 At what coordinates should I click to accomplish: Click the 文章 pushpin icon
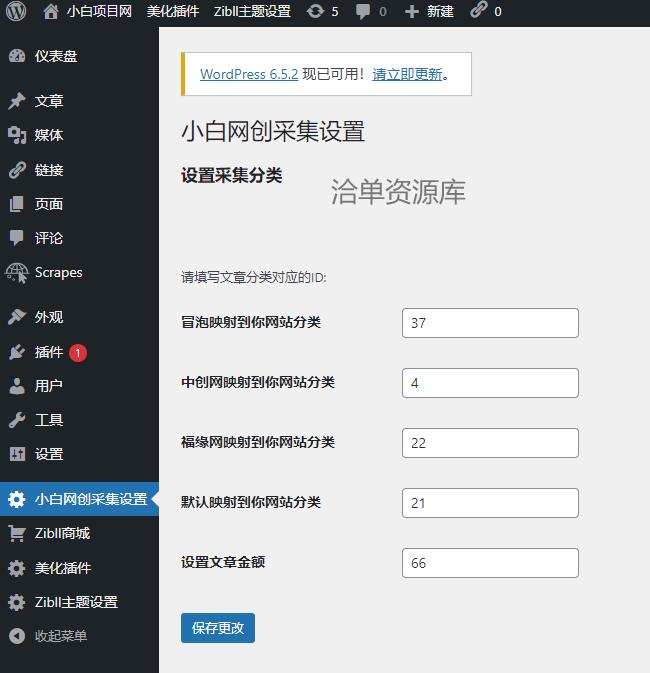[x=17, y=101]
